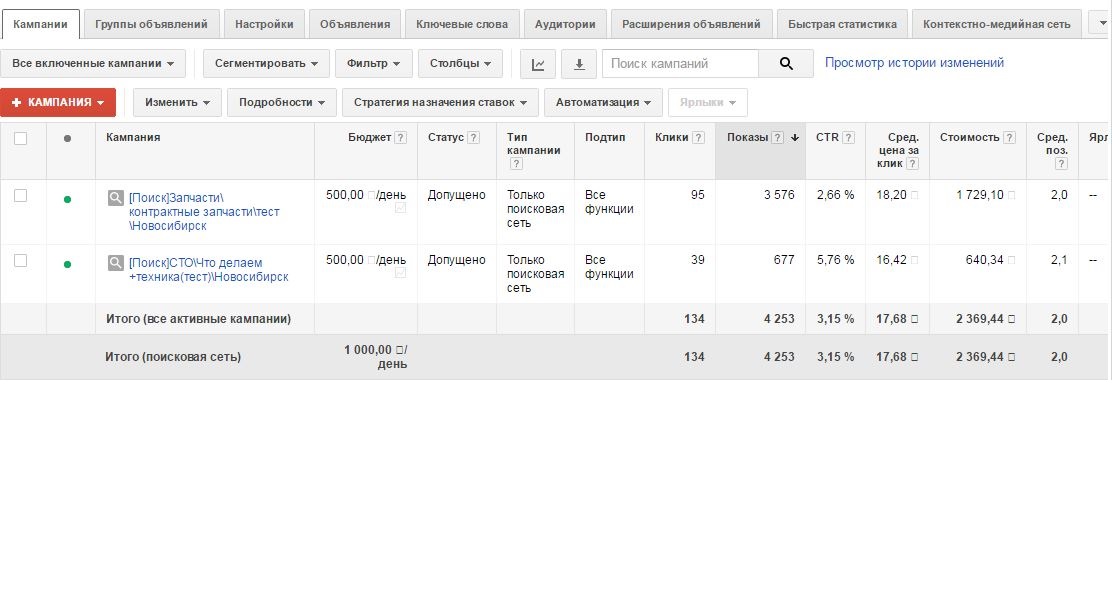Click the help icon next to CTR
1112x607 pixels.
pos(848,138)
